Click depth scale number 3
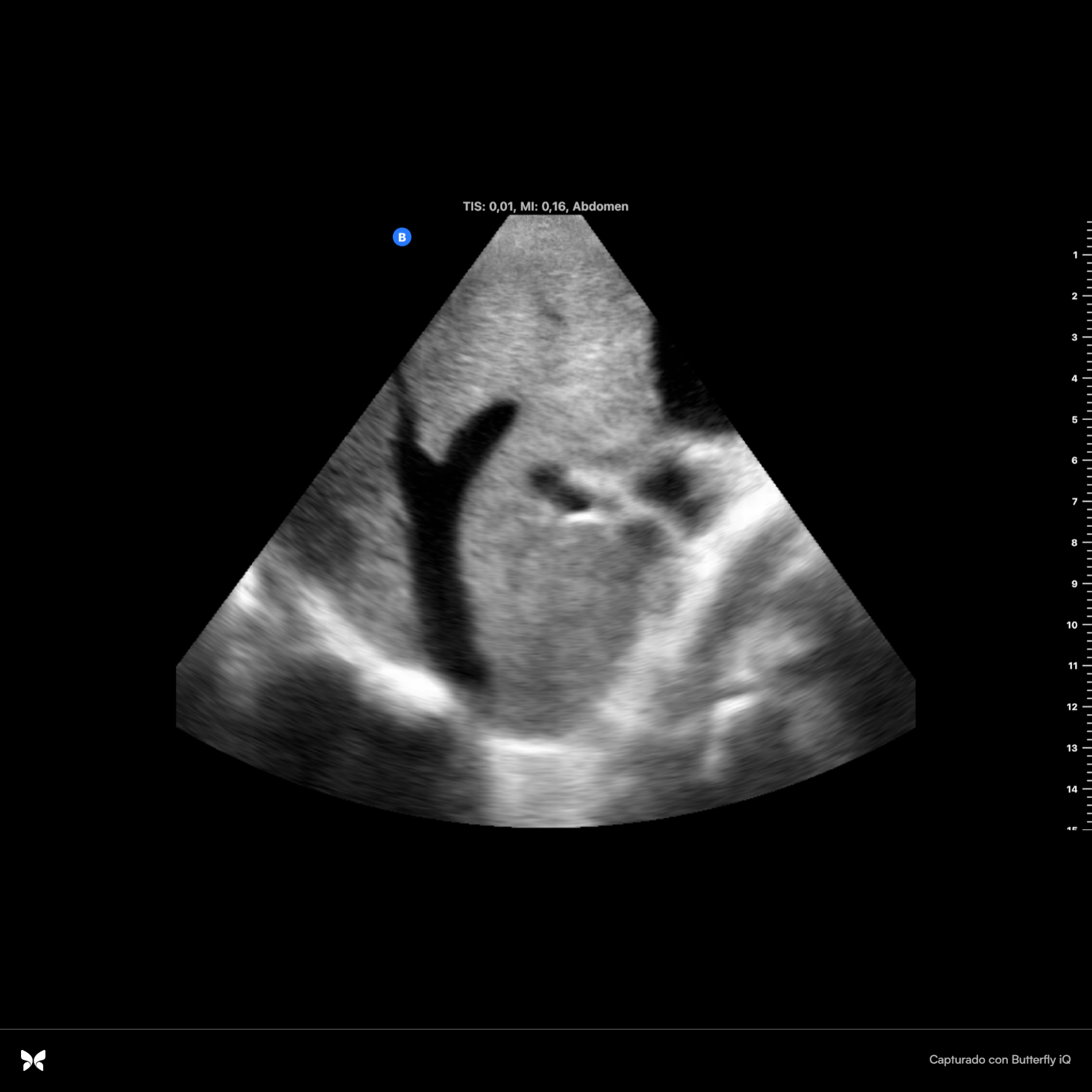1092x1092 pixels. 1074,337
